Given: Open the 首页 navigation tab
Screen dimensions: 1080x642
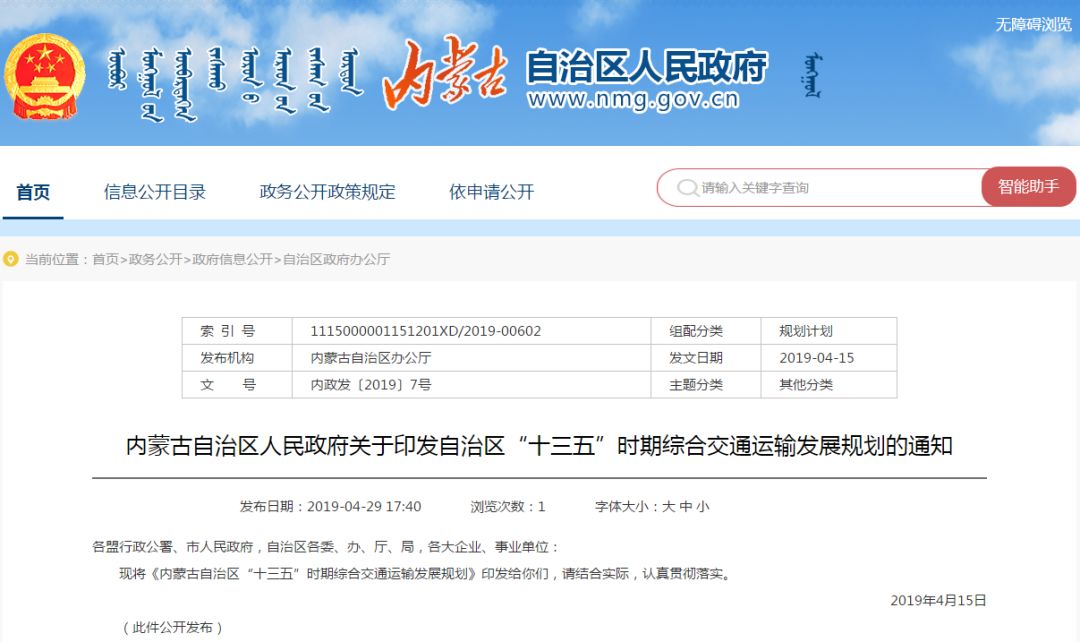Looking at the screenshot, I should coord(33,192).
